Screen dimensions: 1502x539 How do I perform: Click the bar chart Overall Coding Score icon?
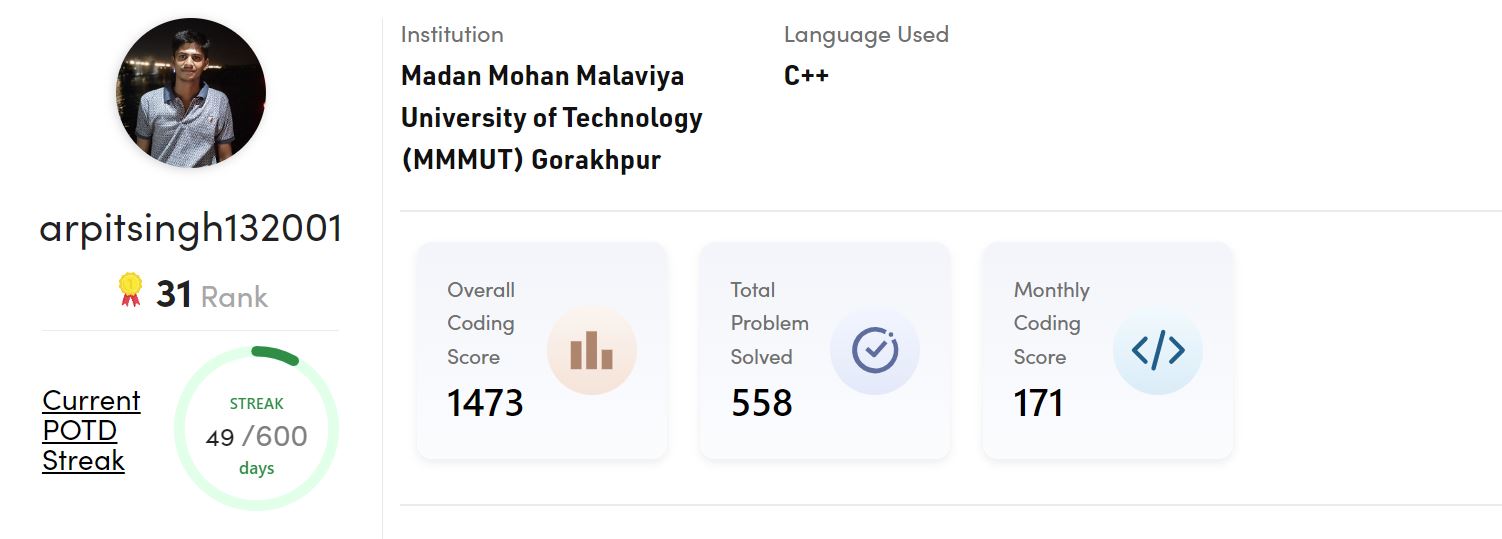[x=591, y=351]
